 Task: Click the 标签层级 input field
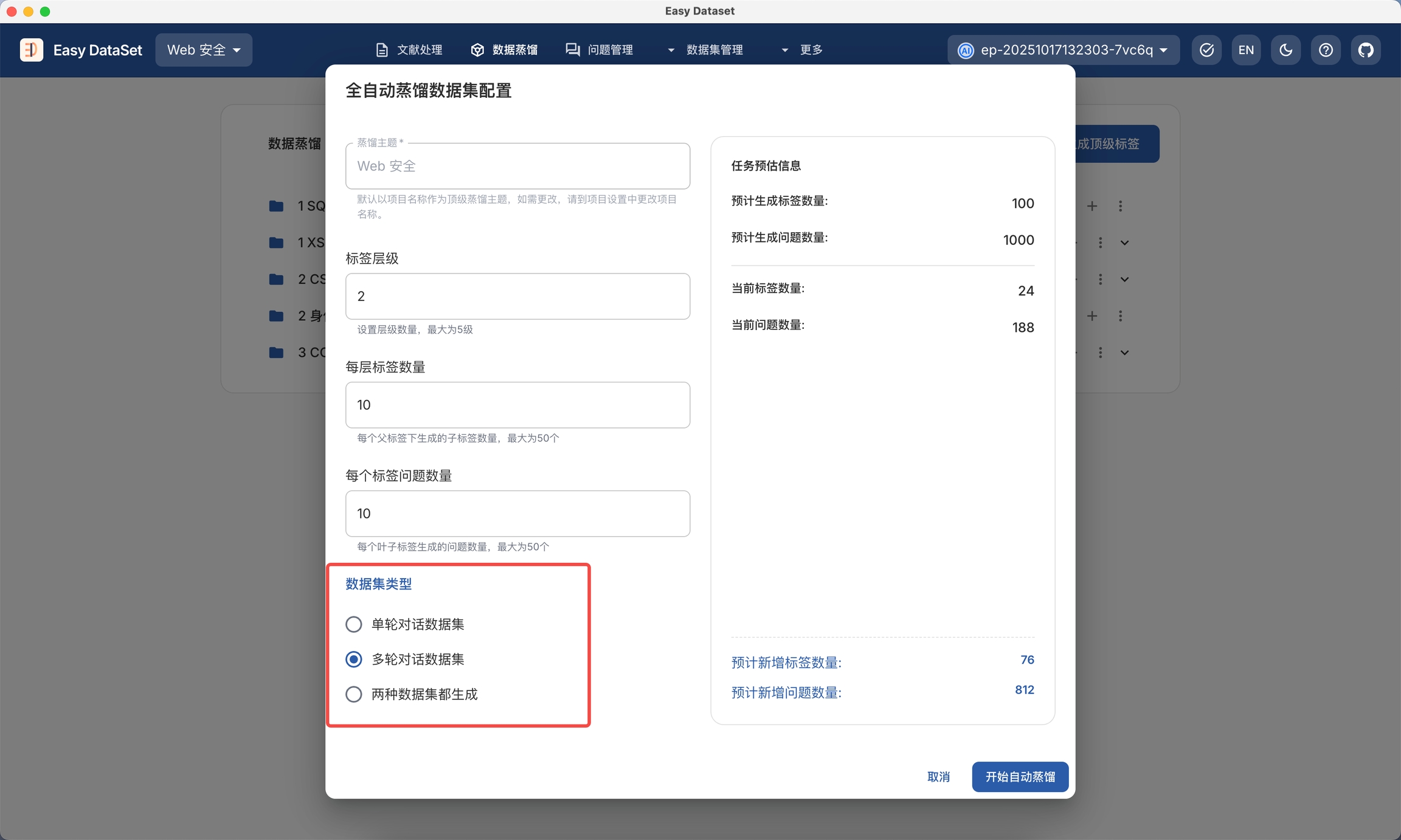[x=517, y=297]
